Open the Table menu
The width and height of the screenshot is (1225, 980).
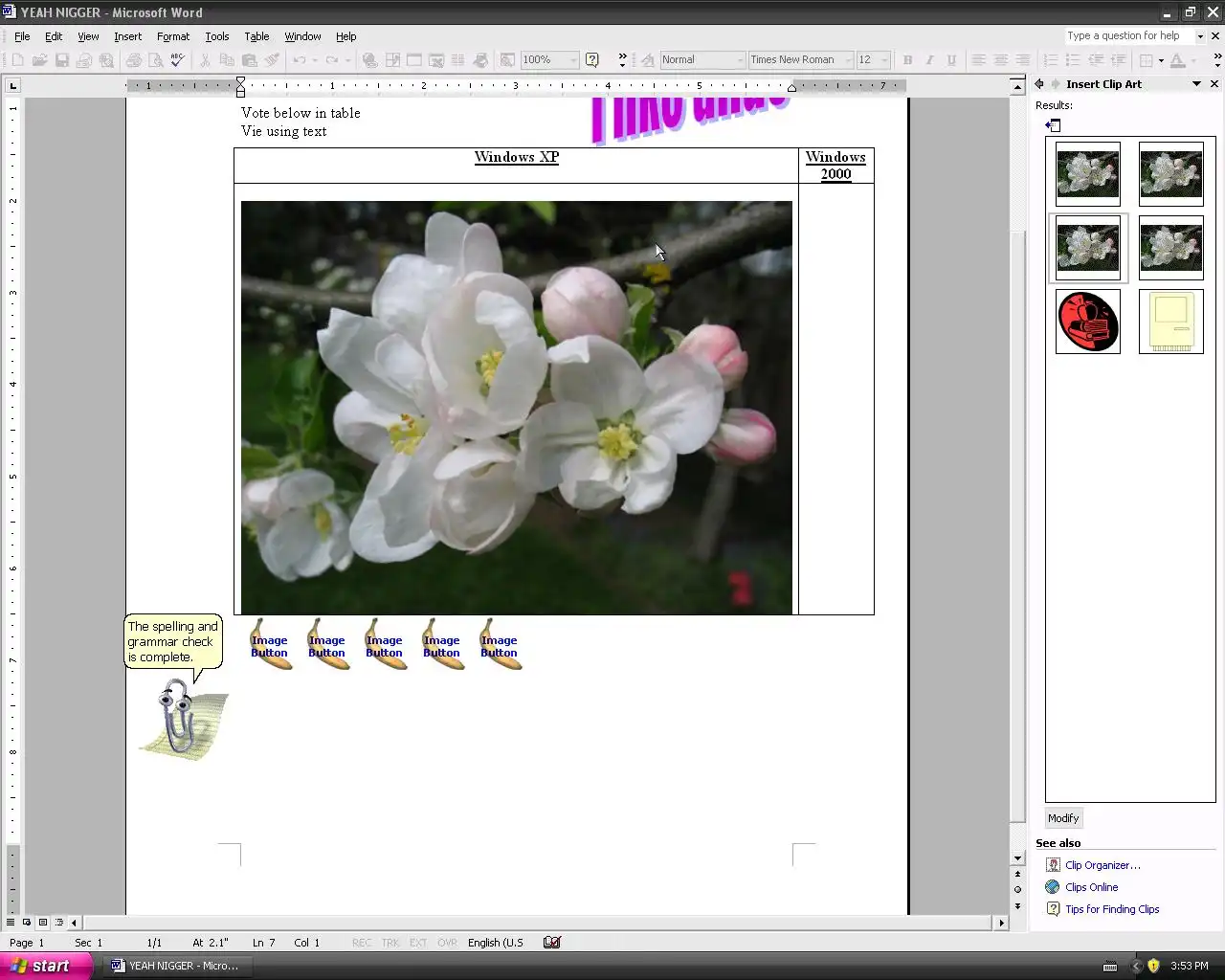pos(256,36)
